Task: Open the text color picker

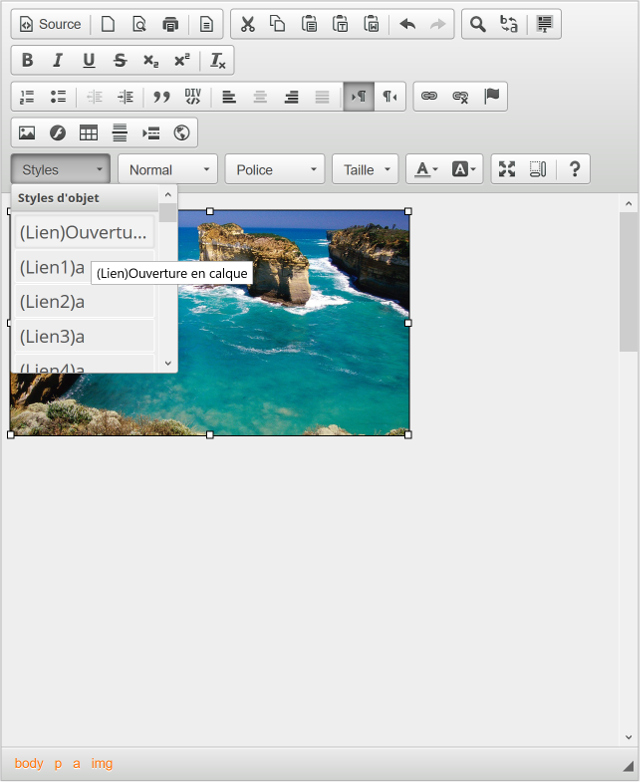Action: coord(426,169)
